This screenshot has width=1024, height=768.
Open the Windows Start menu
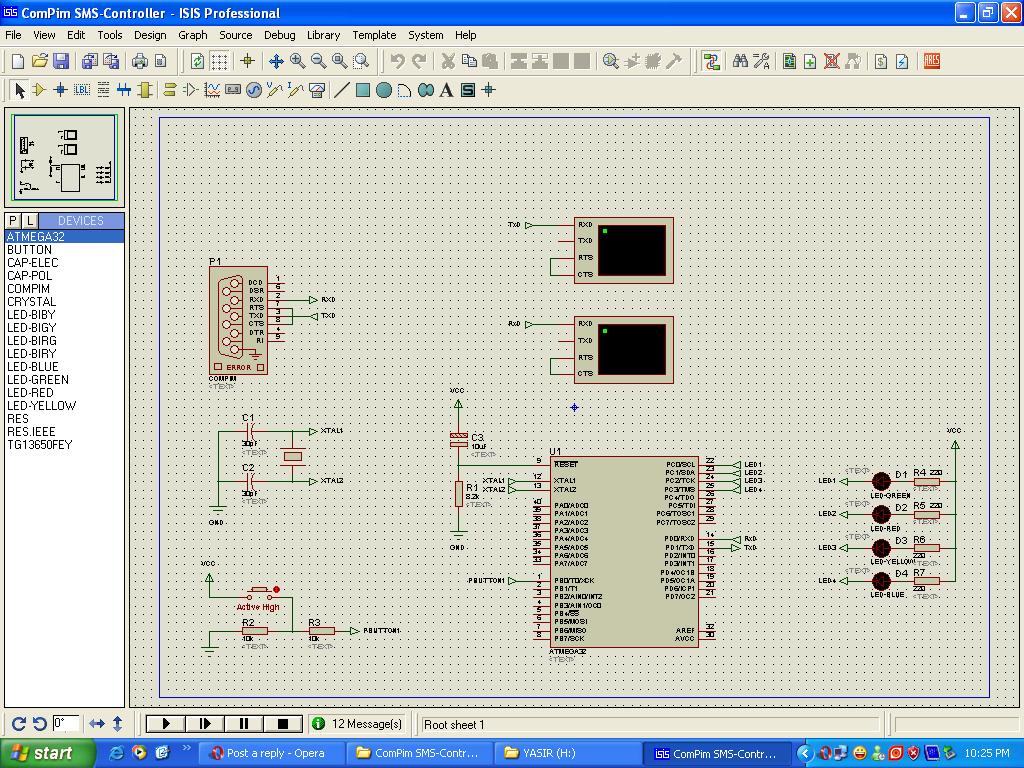(x=42, y=753)
